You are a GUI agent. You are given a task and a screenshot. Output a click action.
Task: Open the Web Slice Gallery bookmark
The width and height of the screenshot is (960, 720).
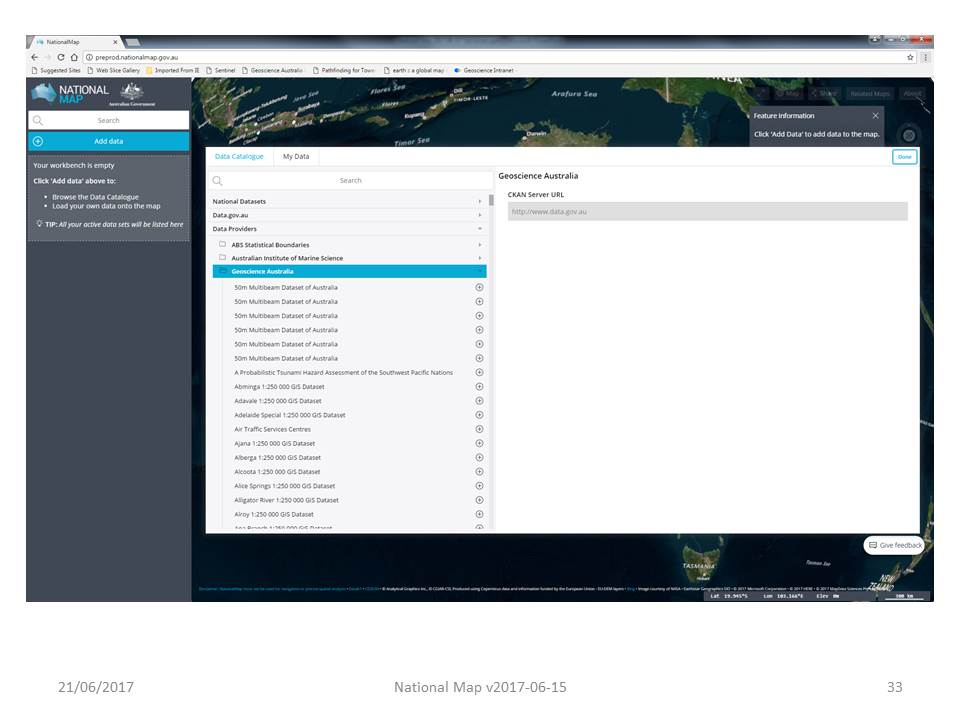coord(114,70)
